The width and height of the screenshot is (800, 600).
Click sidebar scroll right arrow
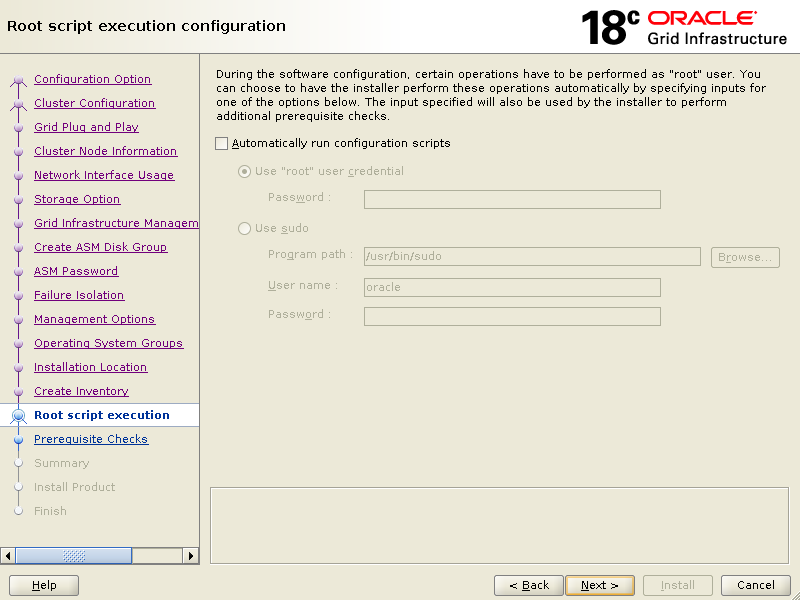click(x=191, y=556)
